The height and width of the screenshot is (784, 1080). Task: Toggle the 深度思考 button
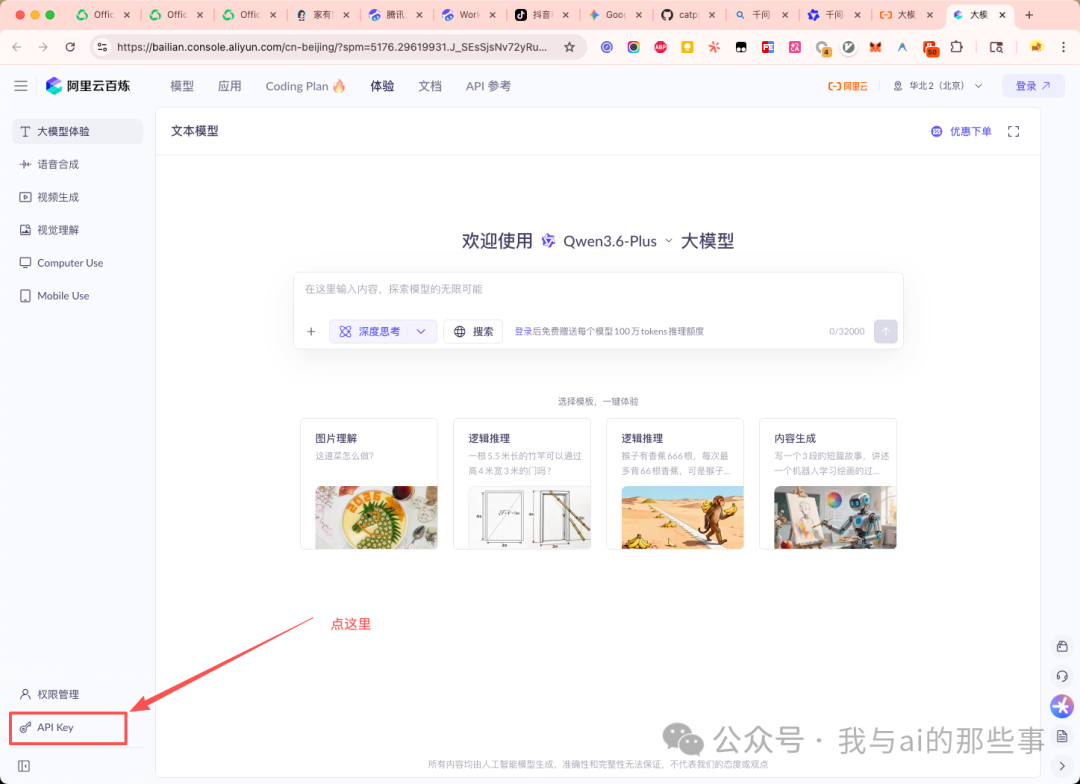click(x=371, y=331)
